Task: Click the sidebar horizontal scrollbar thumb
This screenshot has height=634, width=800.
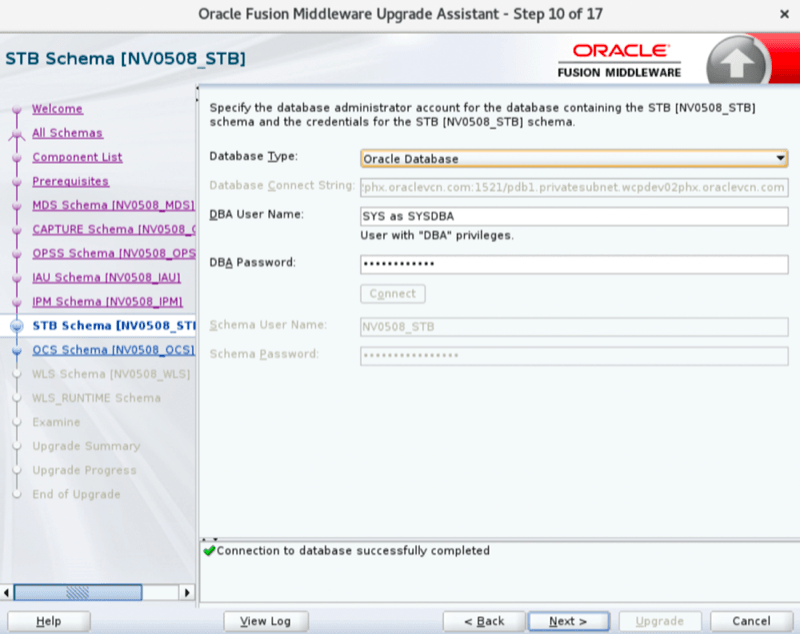Action: coord(78,592)
